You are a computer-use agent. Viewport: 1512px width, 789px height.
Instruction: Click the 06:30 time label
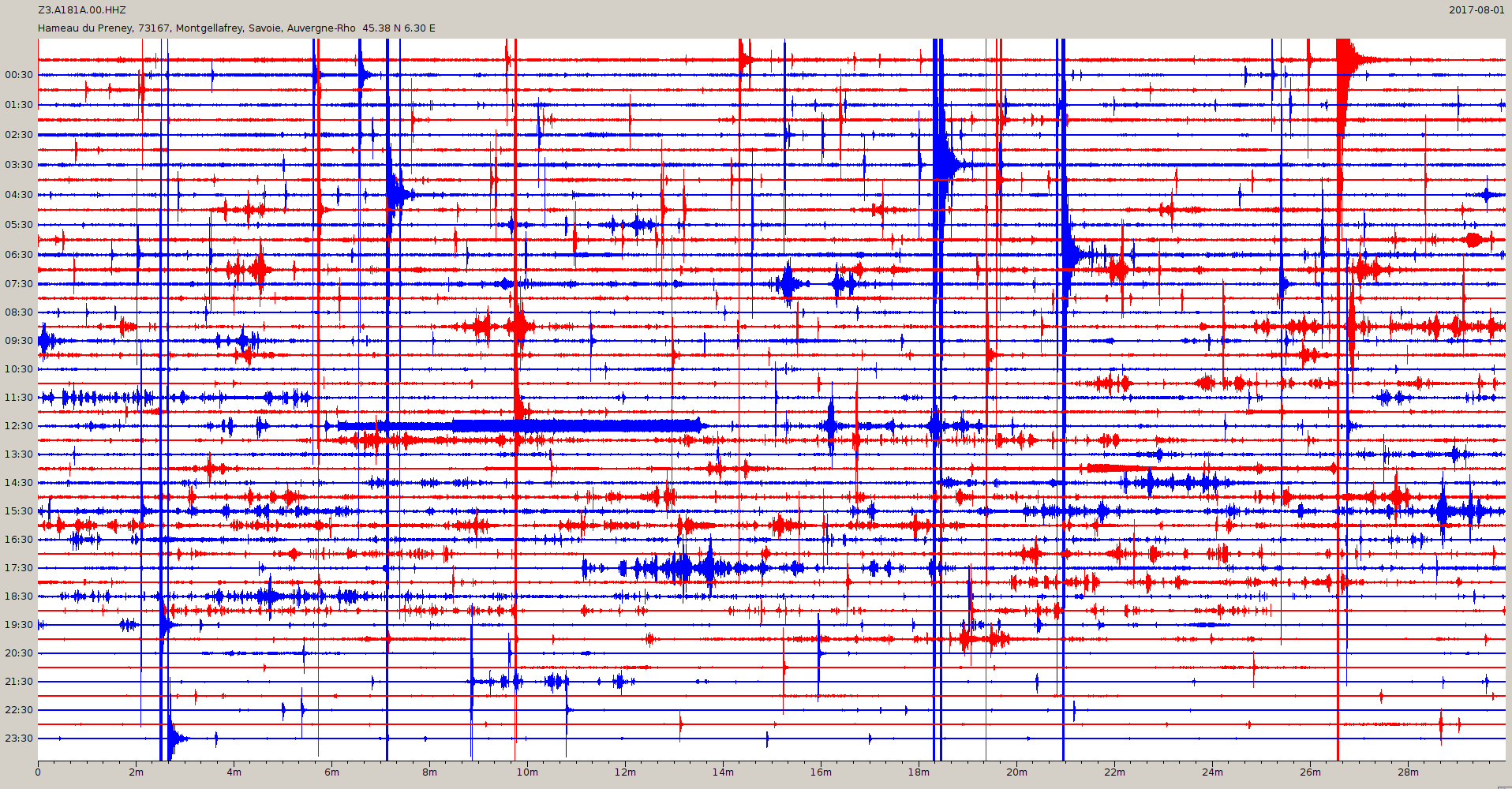click(x=19, y=255)
